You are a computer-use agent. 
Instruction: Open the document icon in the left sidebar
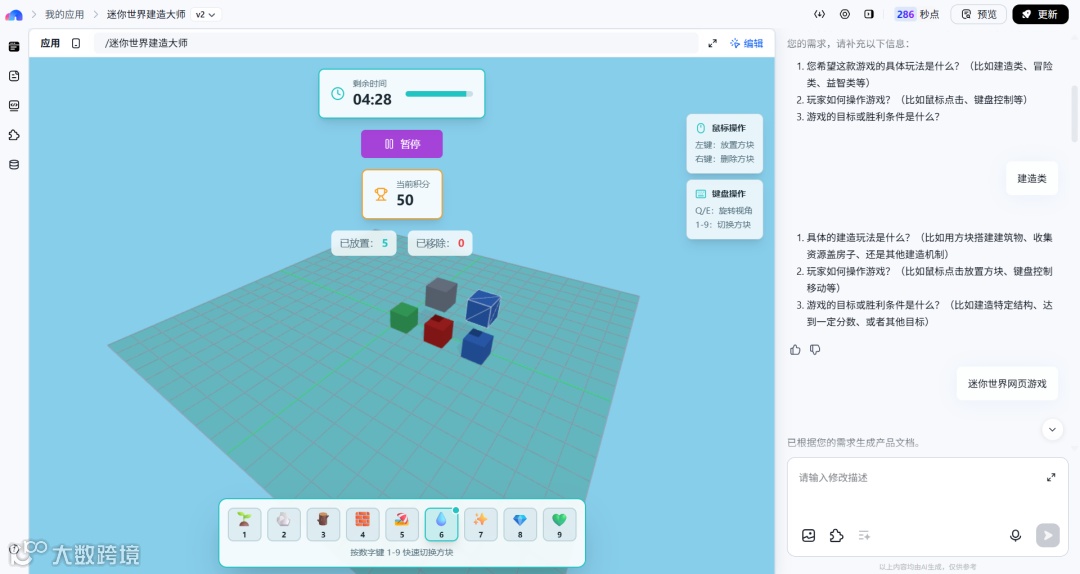(x=14, y=76)
